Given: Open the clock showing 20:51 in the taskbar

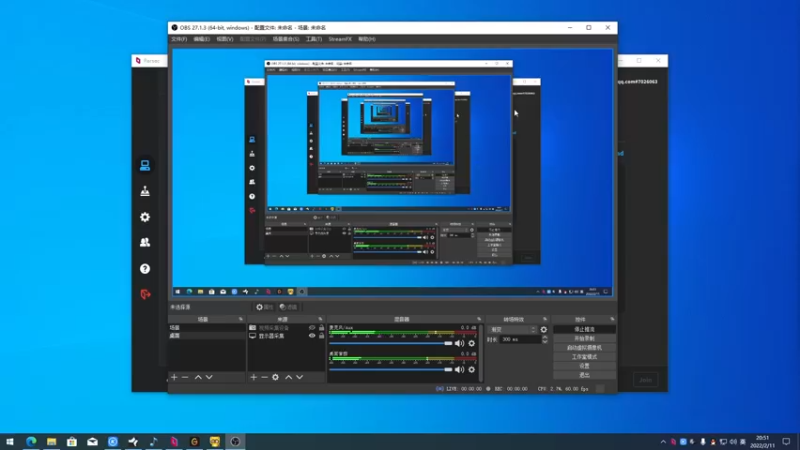Looking at the screenshot, I should [763, 442].
